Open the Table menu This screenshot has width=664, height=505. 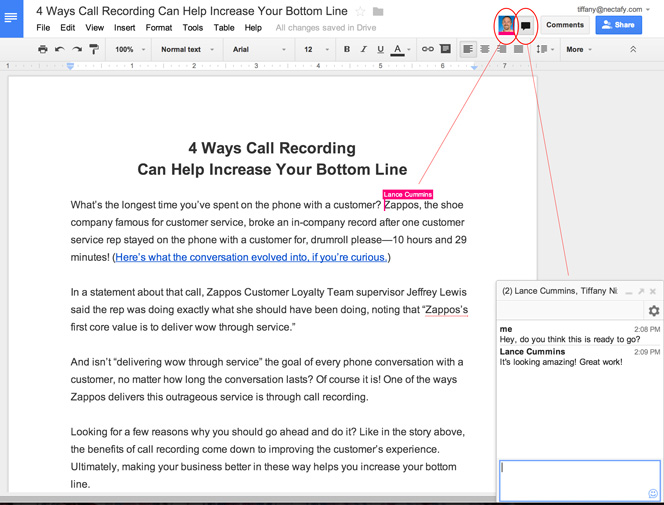(x=224, y=28)
